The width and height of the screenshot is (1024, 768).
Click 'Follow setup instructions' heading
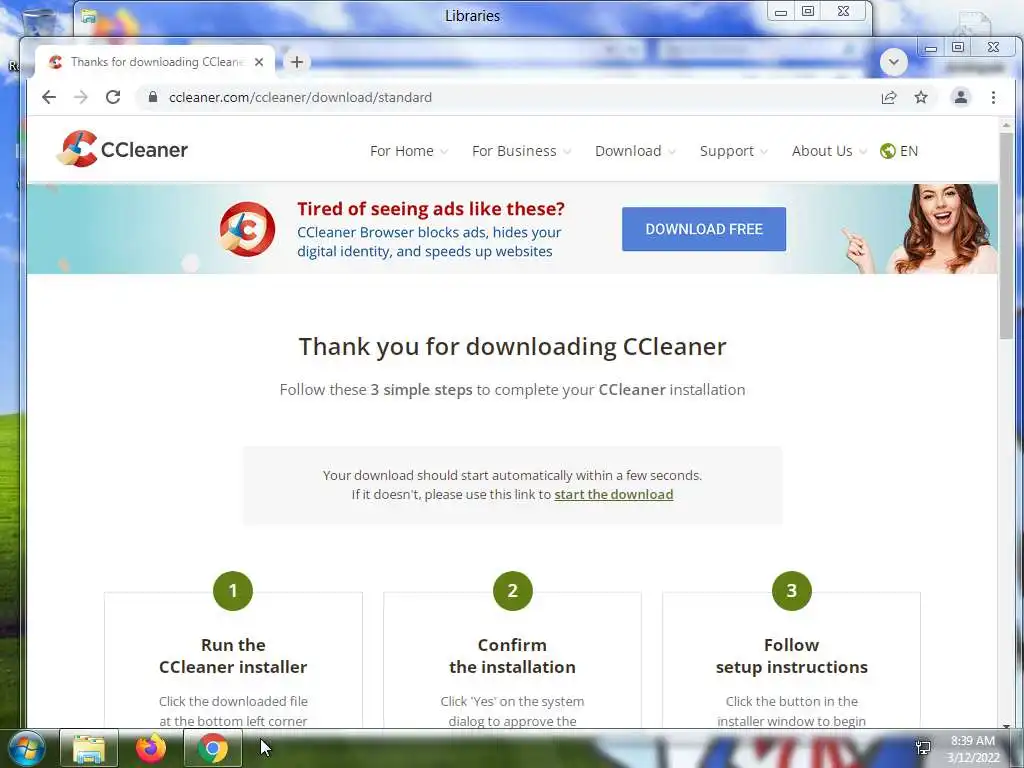[x=792, y=656]
